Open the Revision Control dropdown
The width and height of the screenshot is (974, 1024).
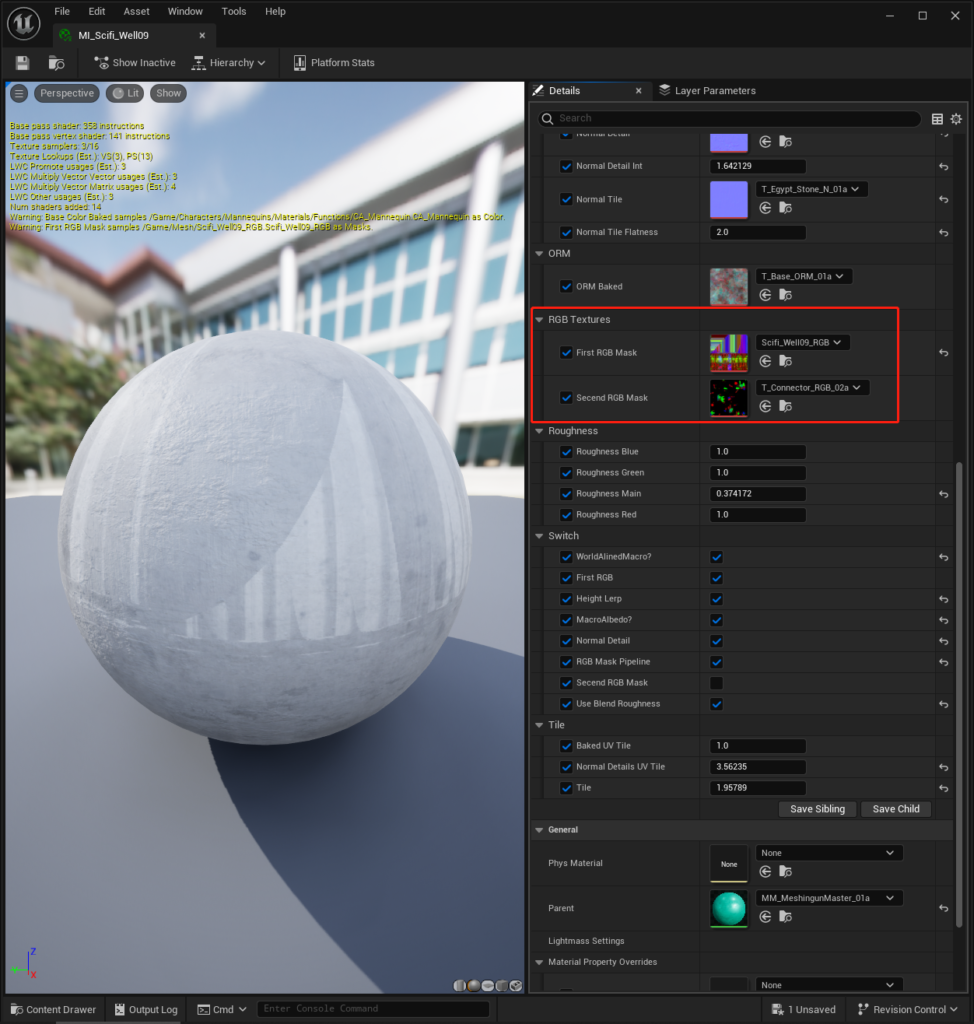(907, 1010)
